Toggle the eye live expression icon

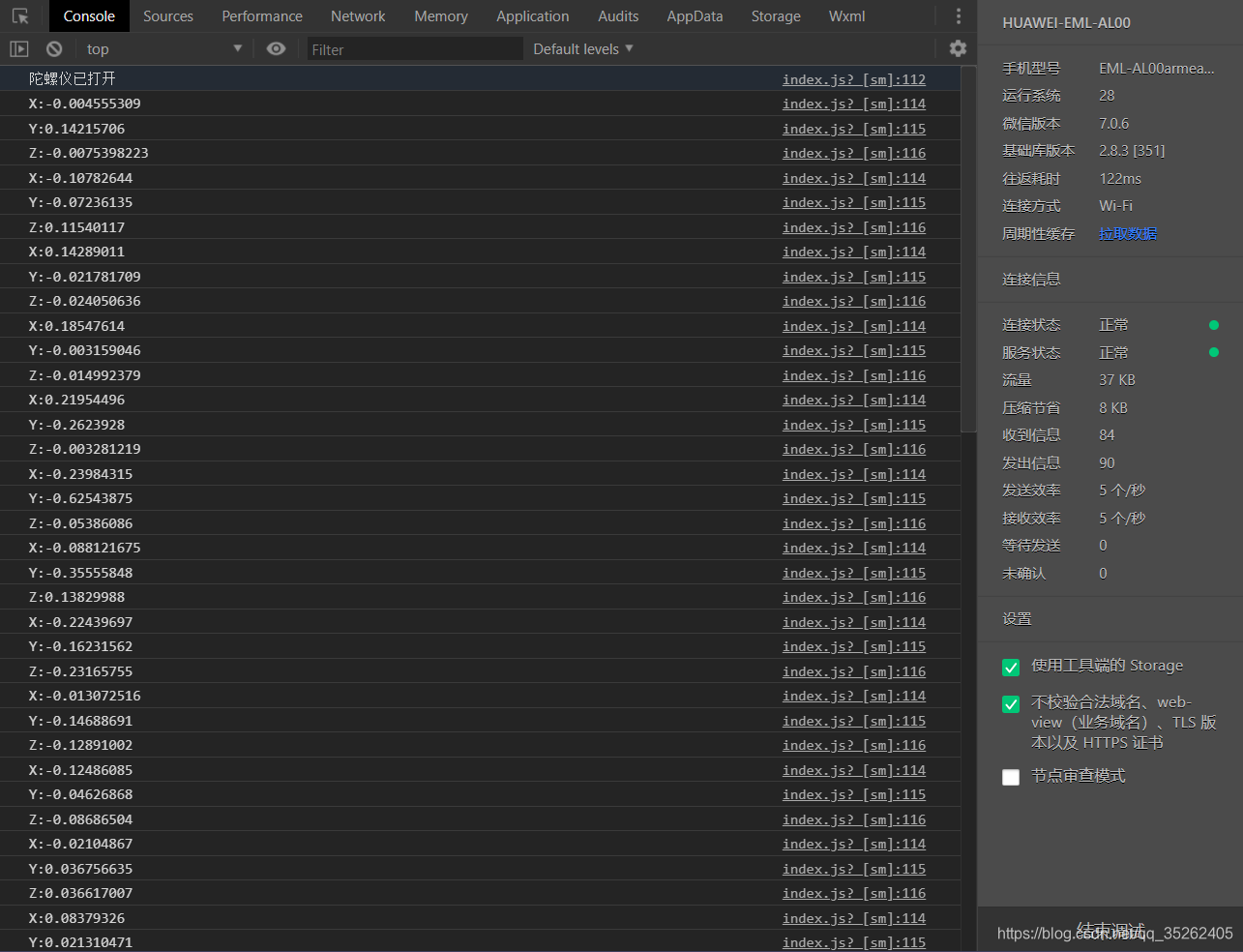(x=276, y=48)
